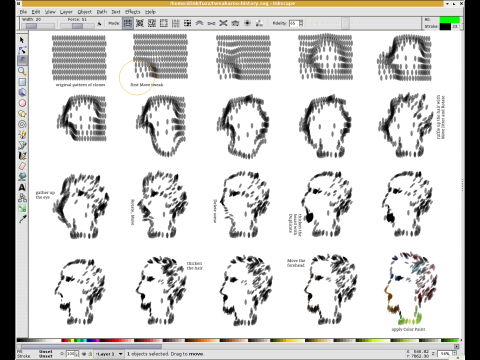Select the 3D Box tool
480x360 pixels.
coord(22,92)
